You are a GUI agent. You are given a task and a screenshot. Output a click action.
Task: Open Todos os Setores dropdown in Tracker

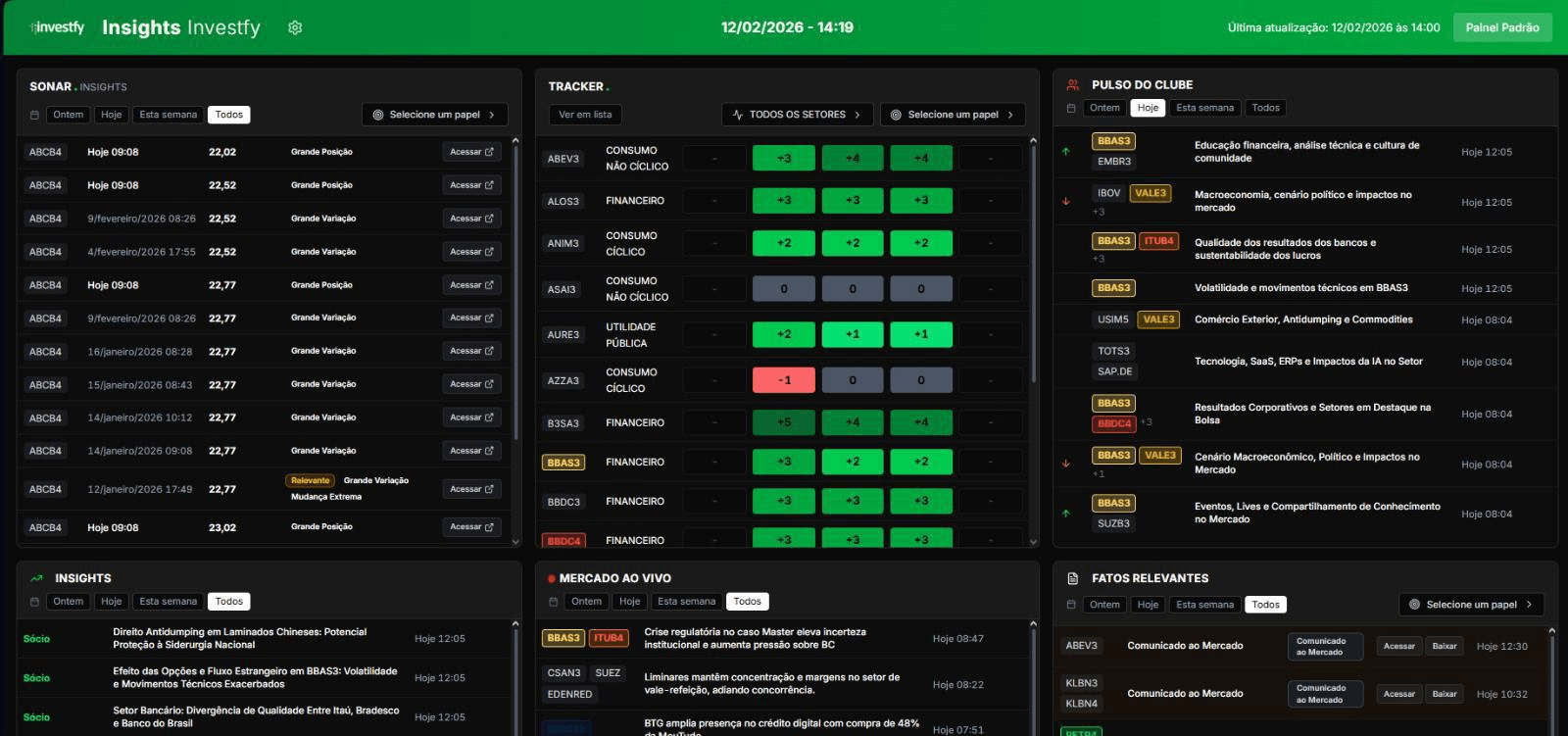[798, 115]
